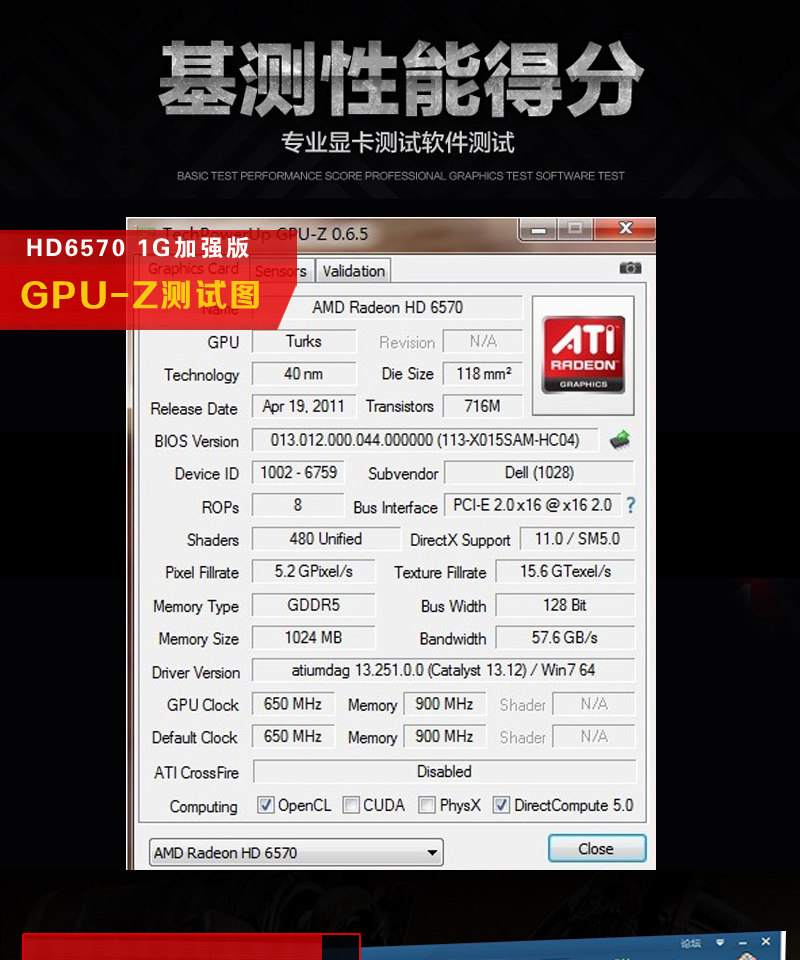This screenshot has width=800, height=960.
Task: Click the Device ID value 1002 - 6759
Action: tap(299, 472)
